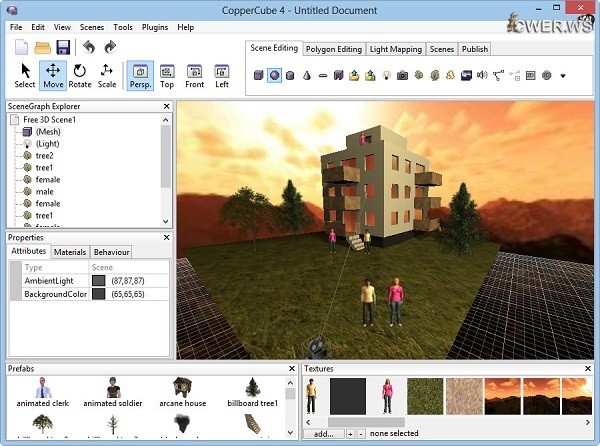Add a camera with the camera icon
This screenshot has height=446, width=600.
pyautogui.click(x=402, y=75)
